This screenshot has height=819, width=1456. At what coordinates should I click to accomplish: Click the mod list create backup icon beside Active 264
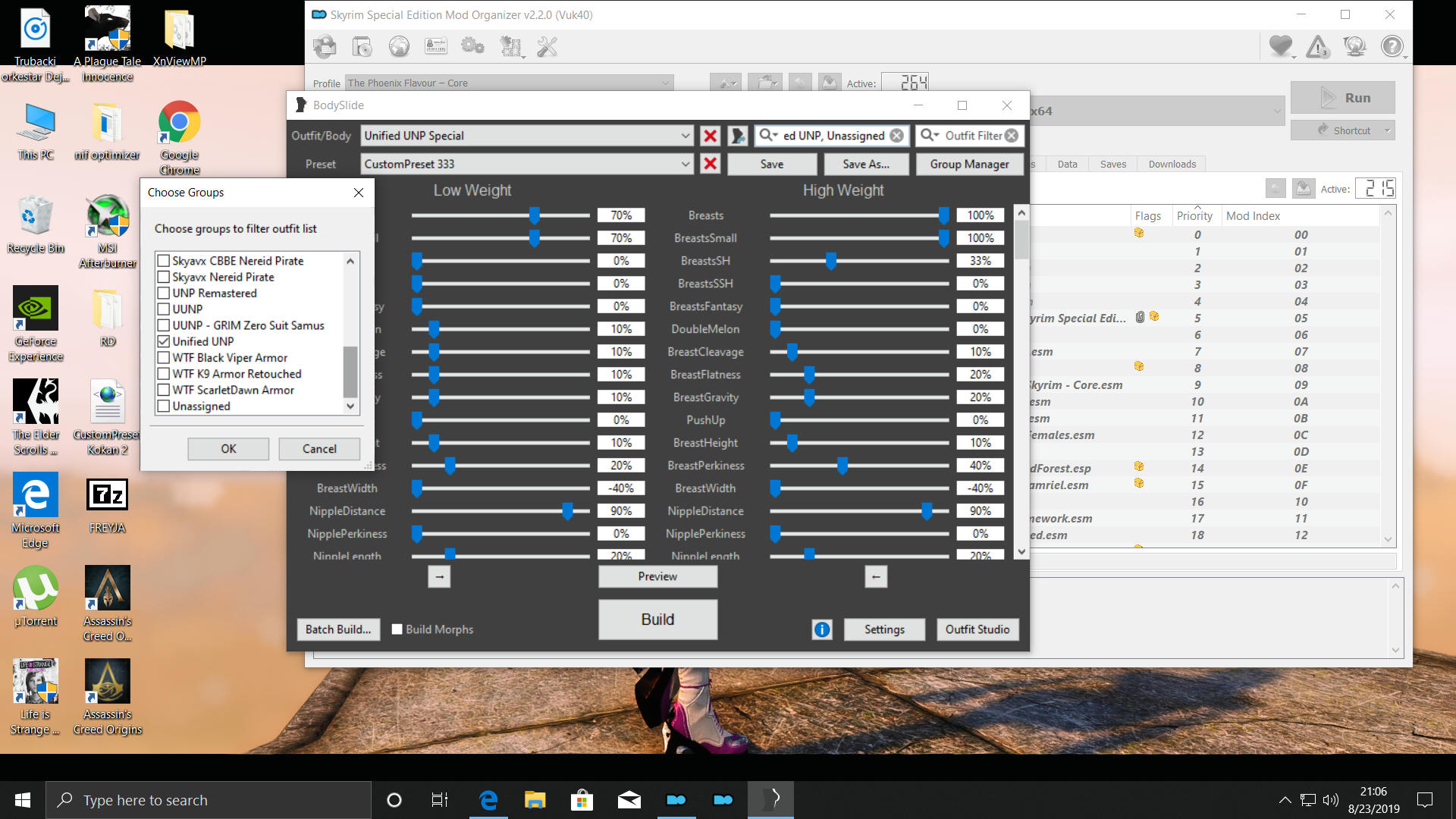click(x=829, y=83)
